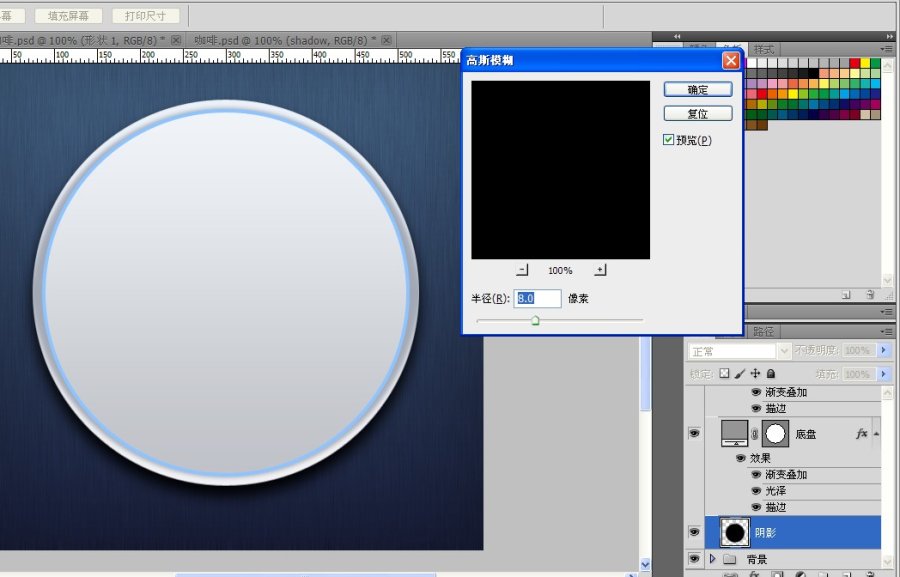Click lock image pixels brush icon
Image resolution: width=900 pixels, height=577 pixels.
click(x=740, y=373)
